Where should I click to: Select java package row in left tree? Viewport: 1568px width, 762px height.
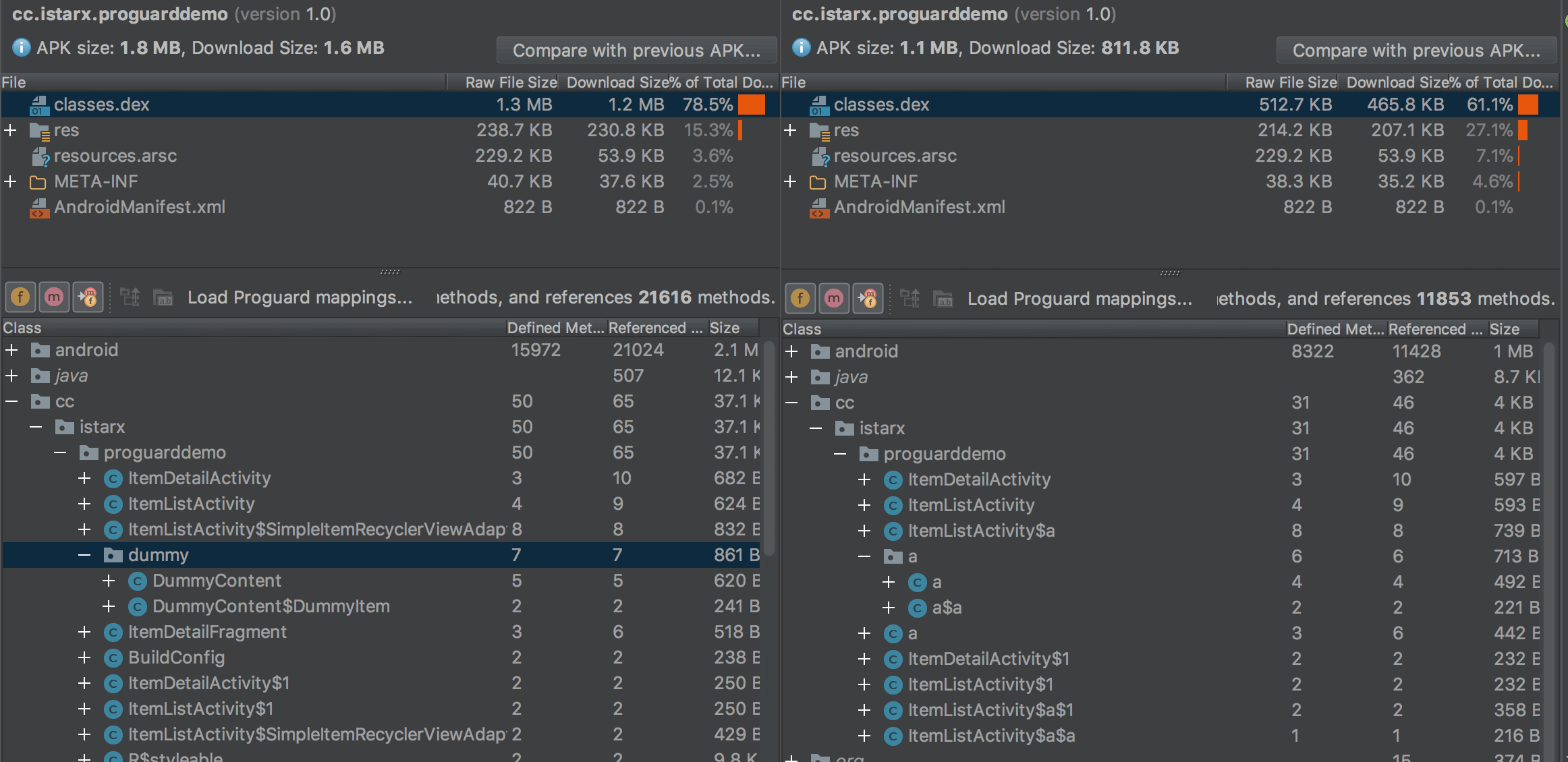(381, 376)
